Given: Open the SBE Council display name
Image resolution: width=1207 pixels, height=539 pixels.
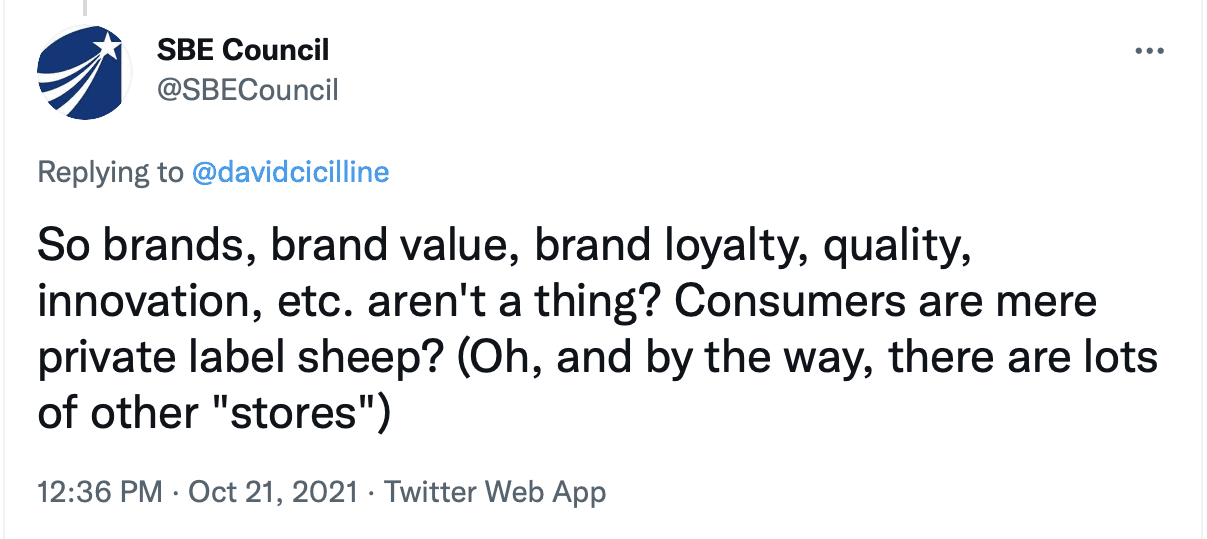Looking at the screenshot, I should [242, 49].
